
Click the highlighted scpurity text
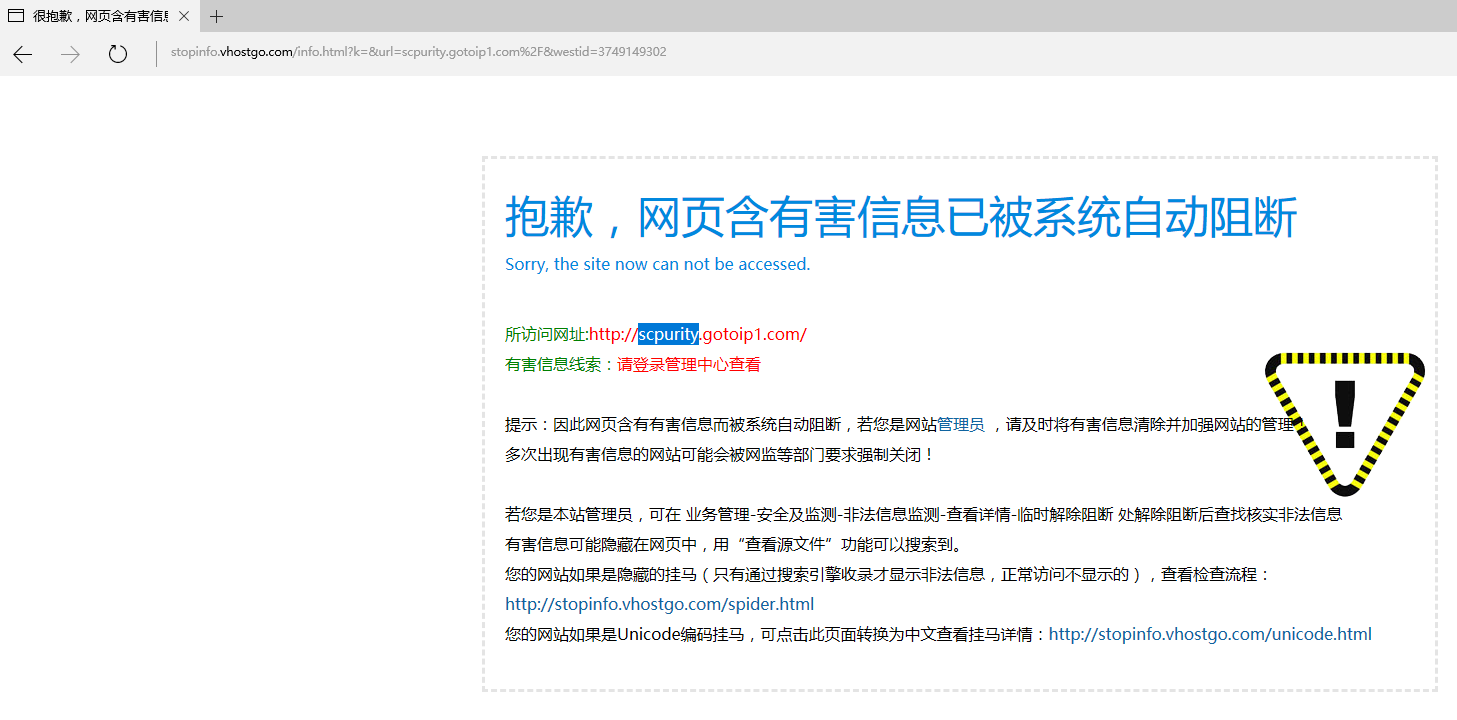668,334
